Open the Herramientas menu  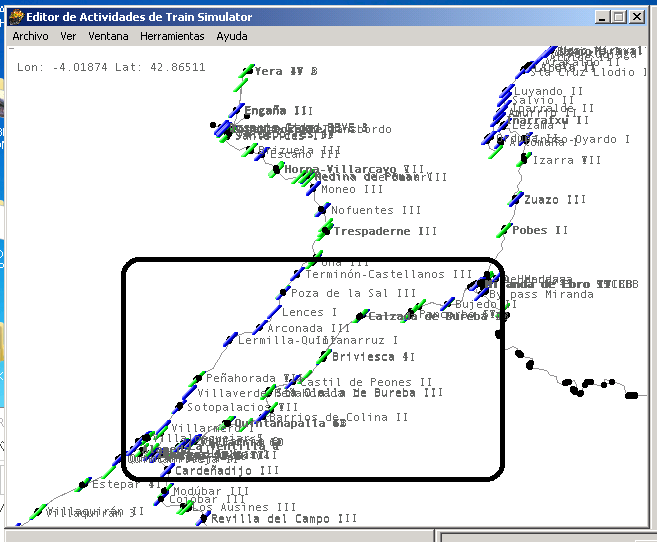[x=172, y=36]
